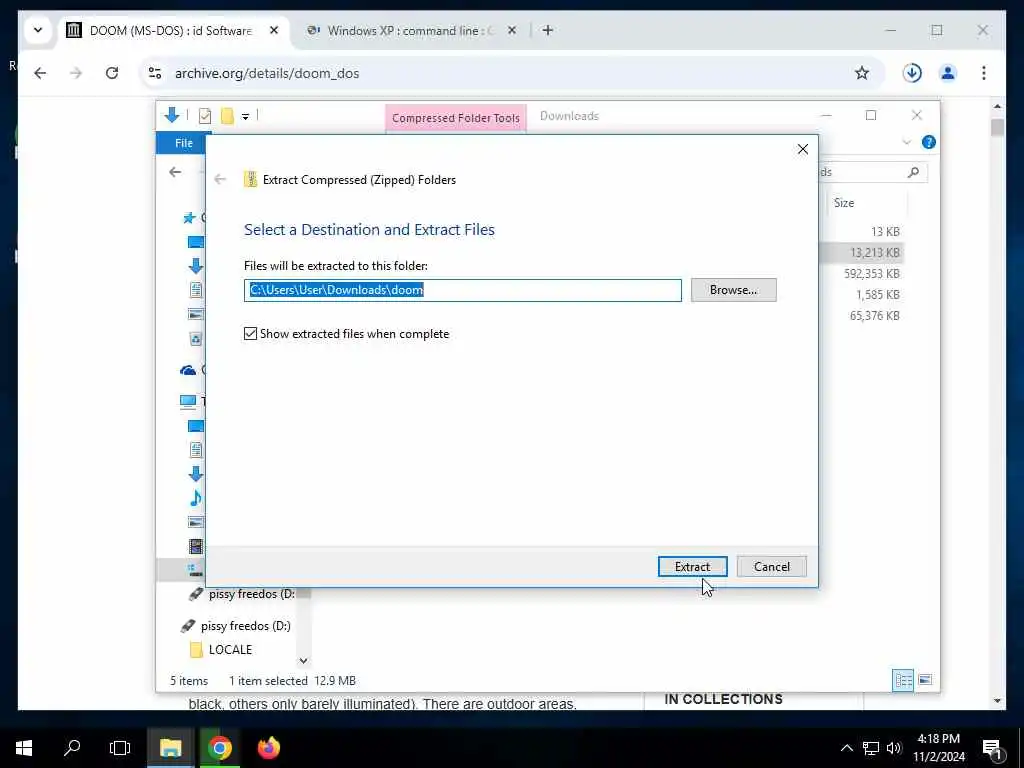
Task: Open the File menu in Explorer
Action: pos(184,143)
